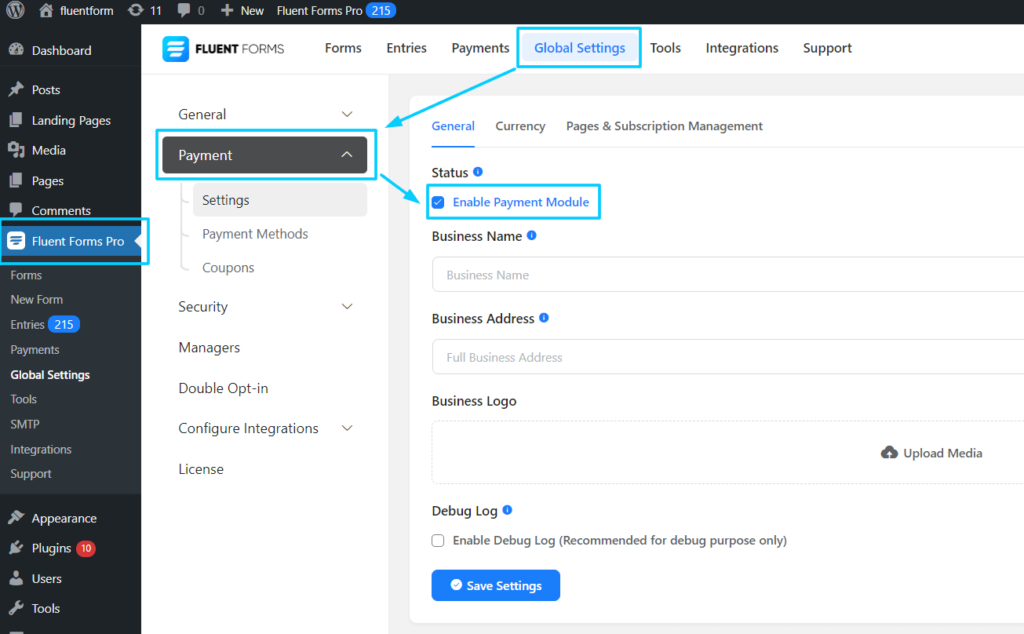Open Forms in the sidebar submenu

point(26,276)
